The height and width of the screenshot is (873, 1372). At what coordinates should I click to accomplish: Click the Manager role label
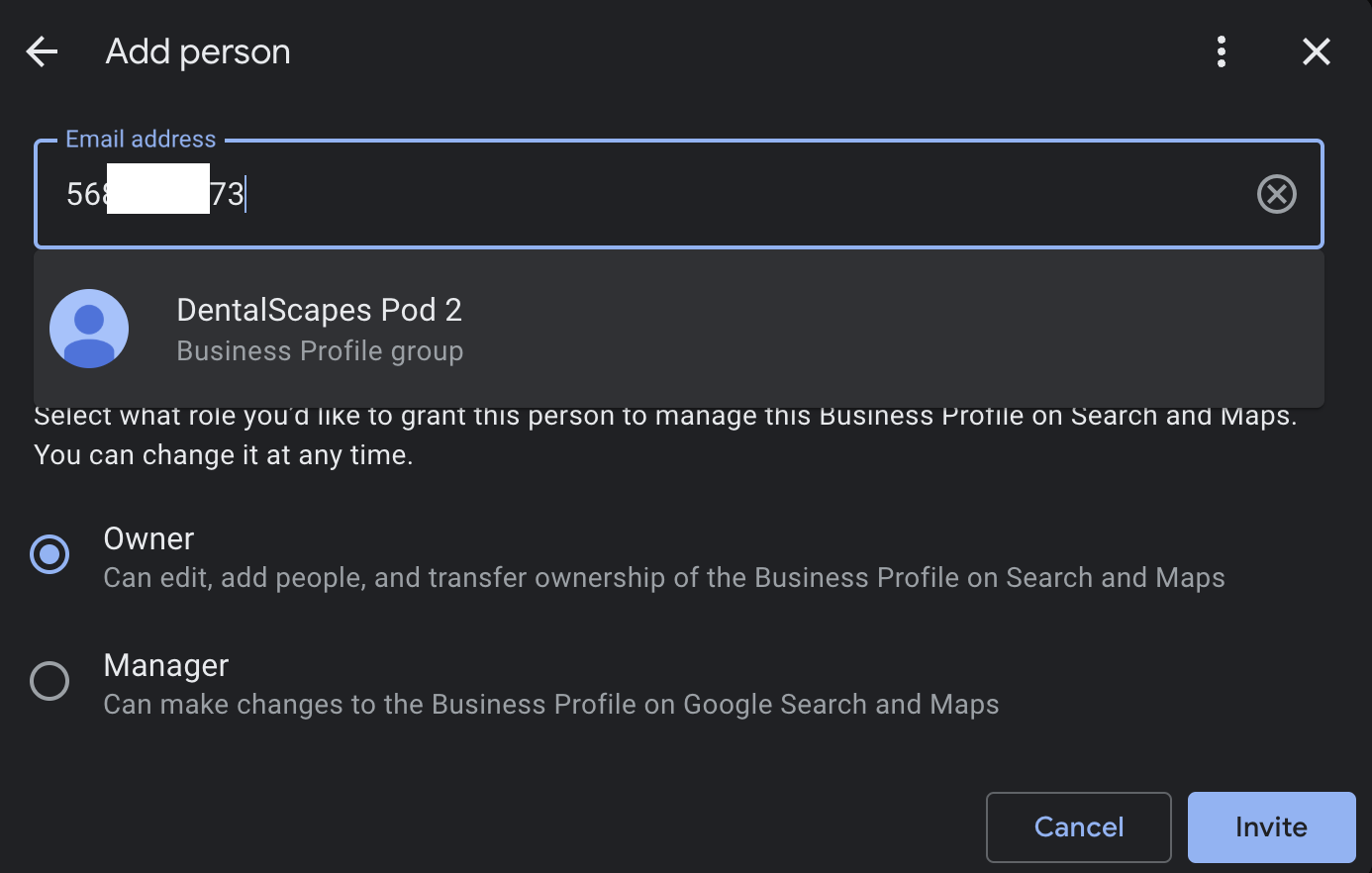[166, 665]
